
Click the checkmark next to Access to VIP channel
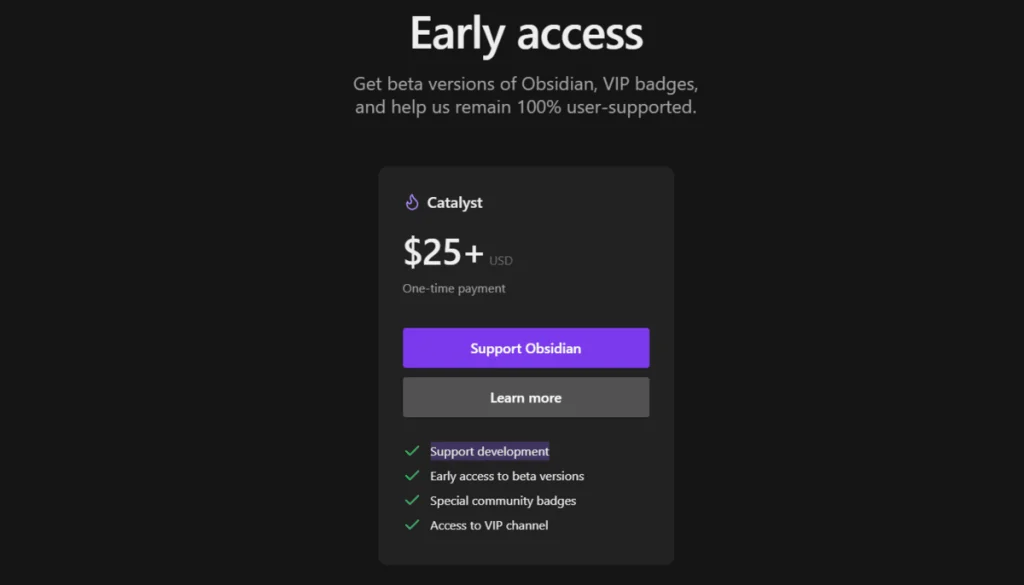pos(412,524)
